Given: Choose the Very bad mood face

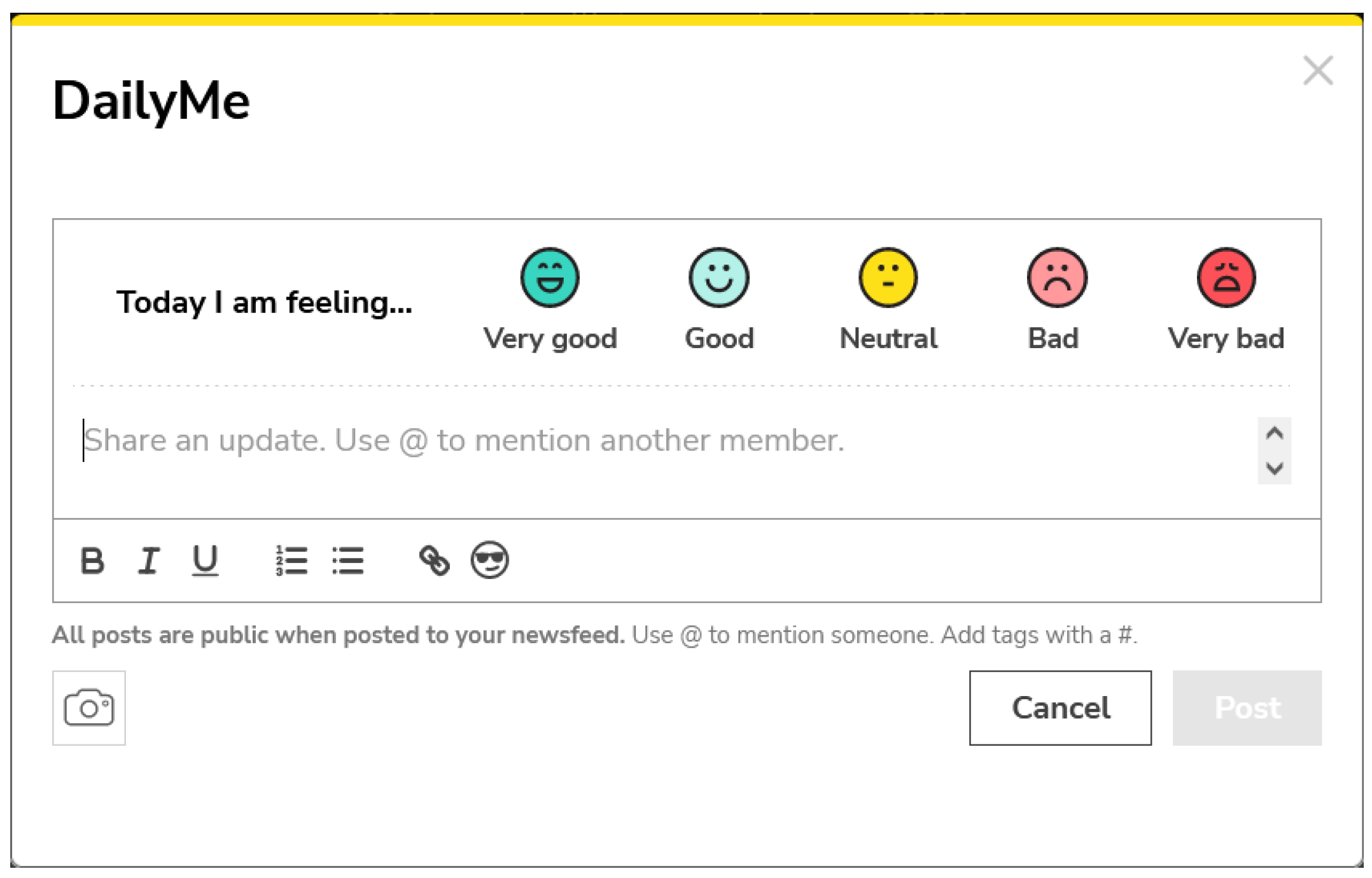Looking at the screenshot, I should tap(1226, 278).
